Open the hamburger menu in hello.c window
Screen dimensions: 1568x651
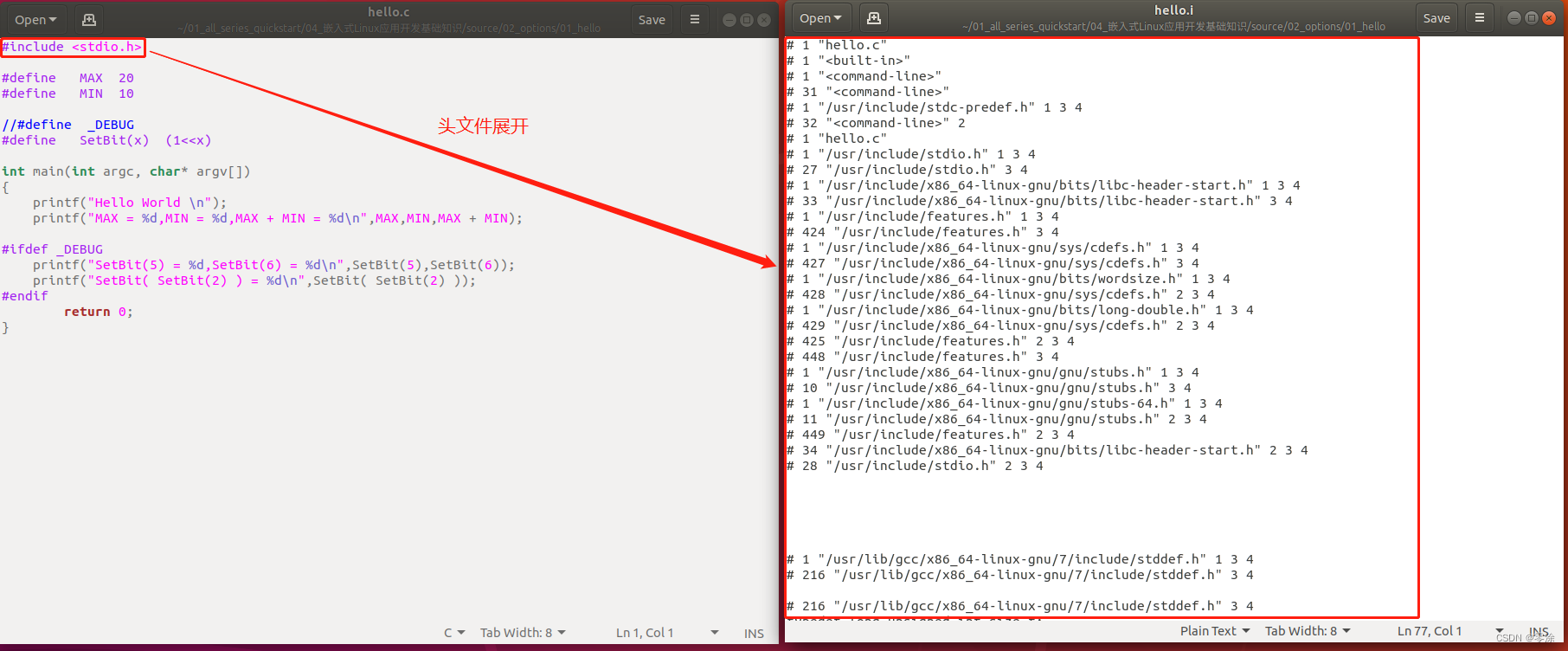tap(694, 20)
